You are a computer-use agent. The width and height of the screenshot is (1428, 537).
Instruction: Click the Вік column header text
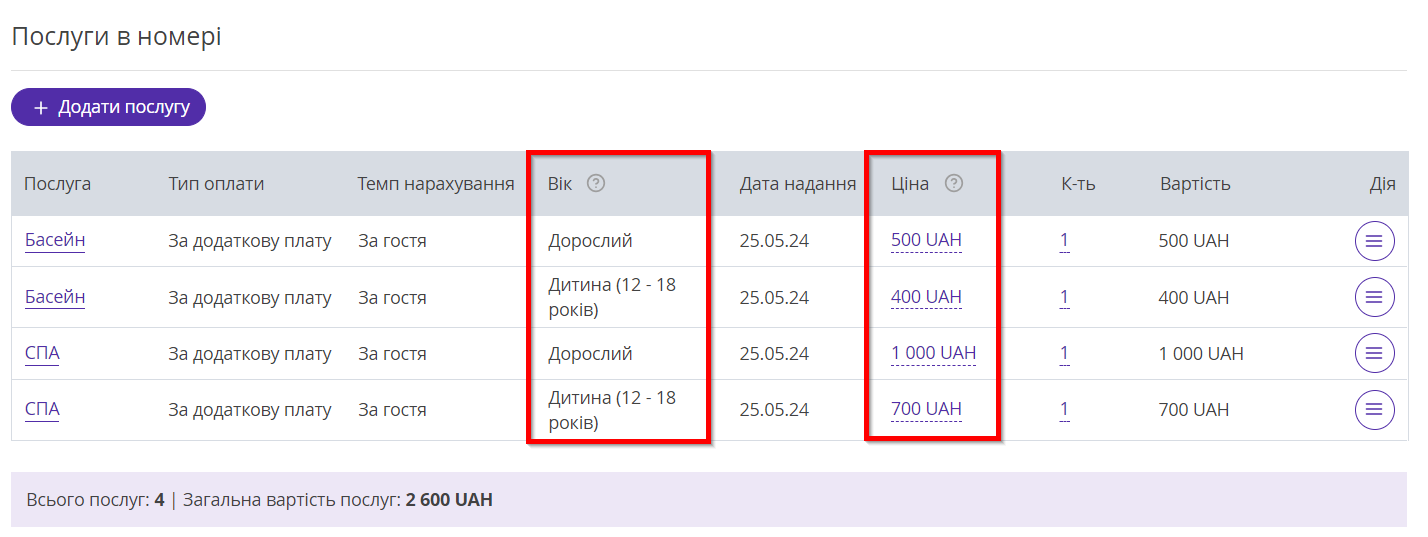560,184
